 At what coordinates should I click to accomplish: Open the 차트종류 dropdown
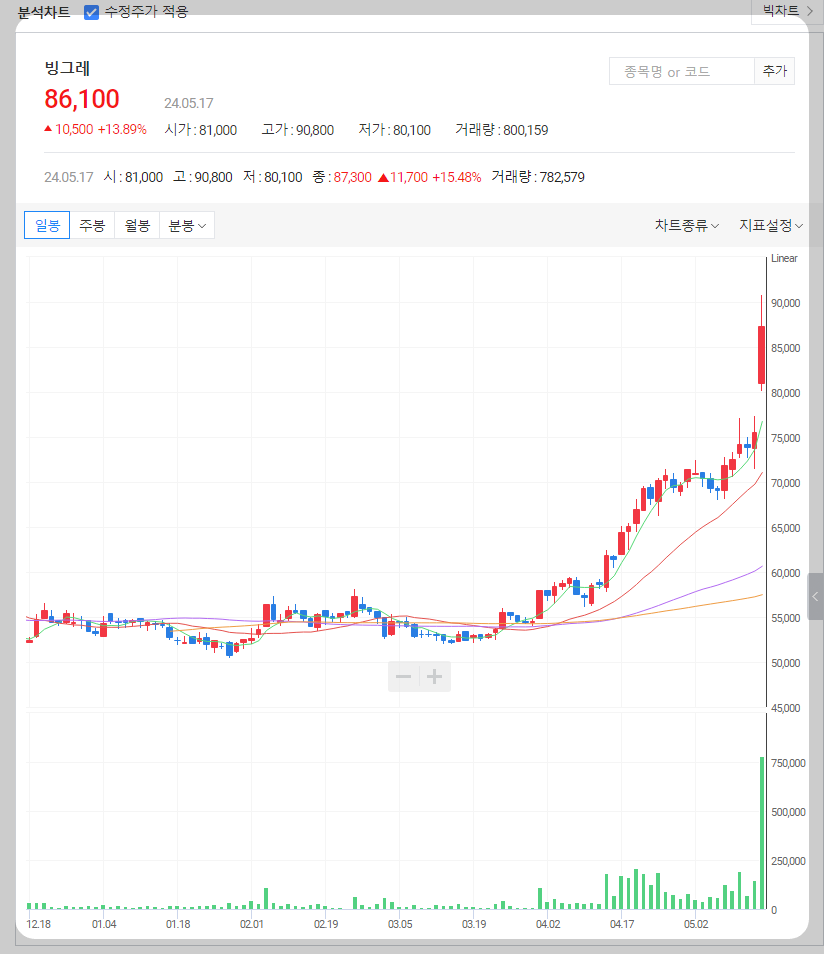click(x=686, y=226)
